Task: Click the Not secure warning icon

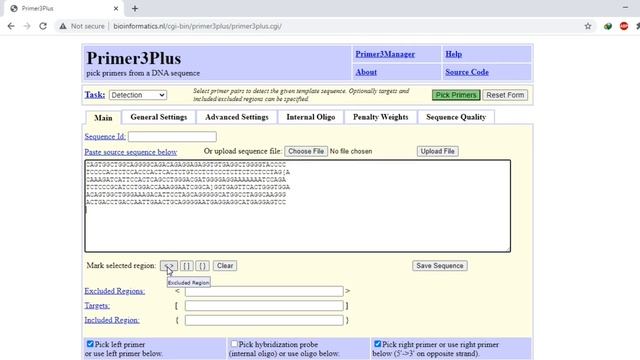Action: pos(63,26)
